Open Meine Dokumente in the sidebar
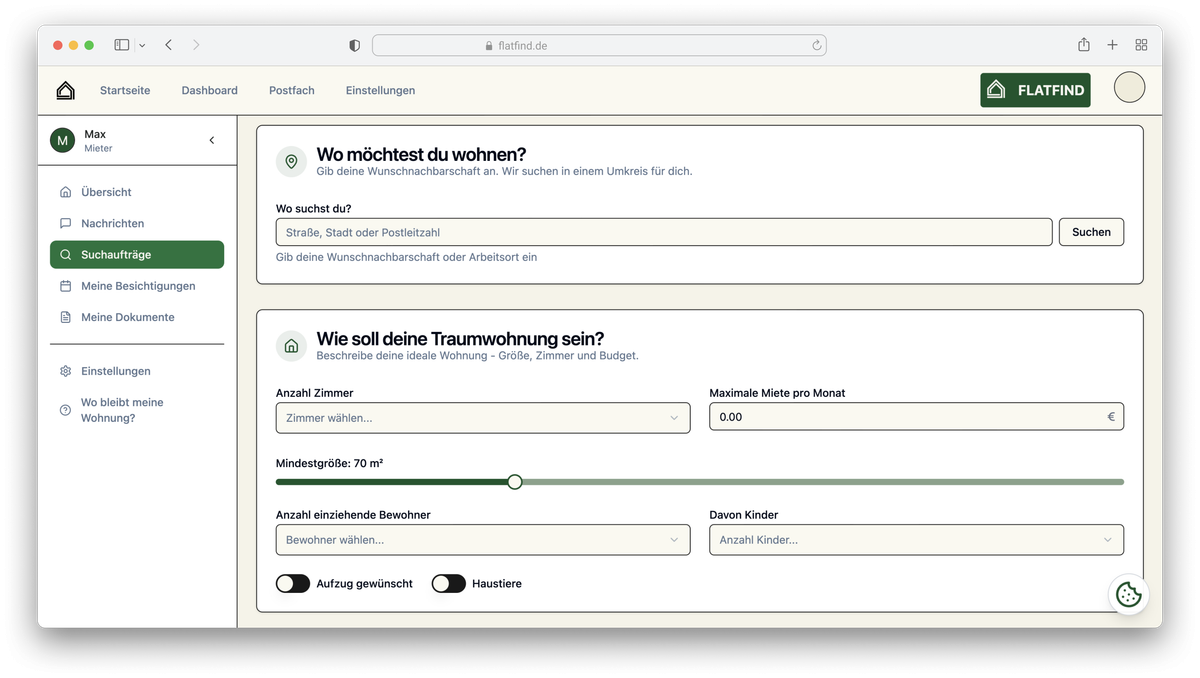 [127, 317]
